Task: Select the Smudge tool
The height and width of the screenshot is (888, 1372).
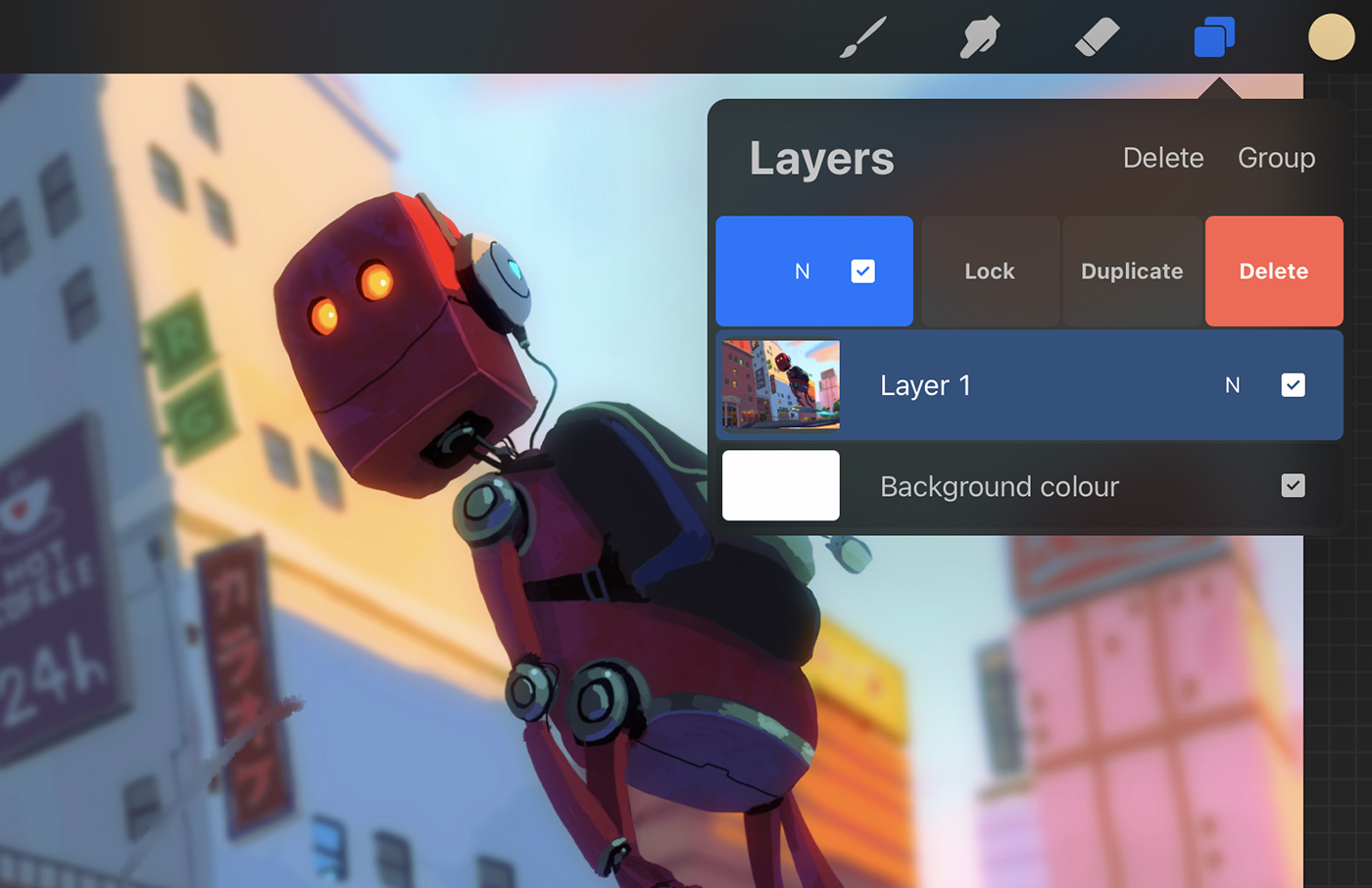Action: point(979,37)
